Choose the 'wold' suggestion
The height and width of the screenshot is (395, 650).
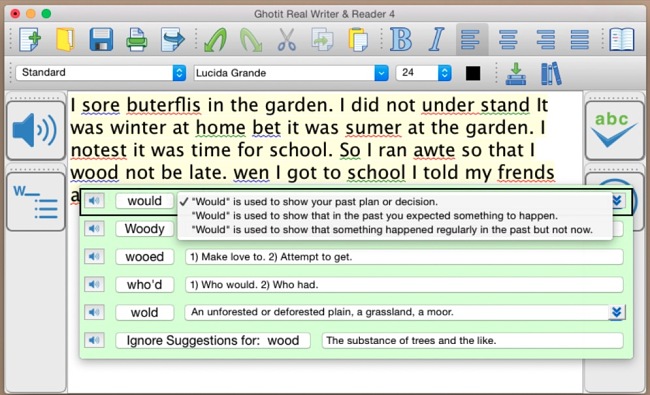click(x=144, y=312)
